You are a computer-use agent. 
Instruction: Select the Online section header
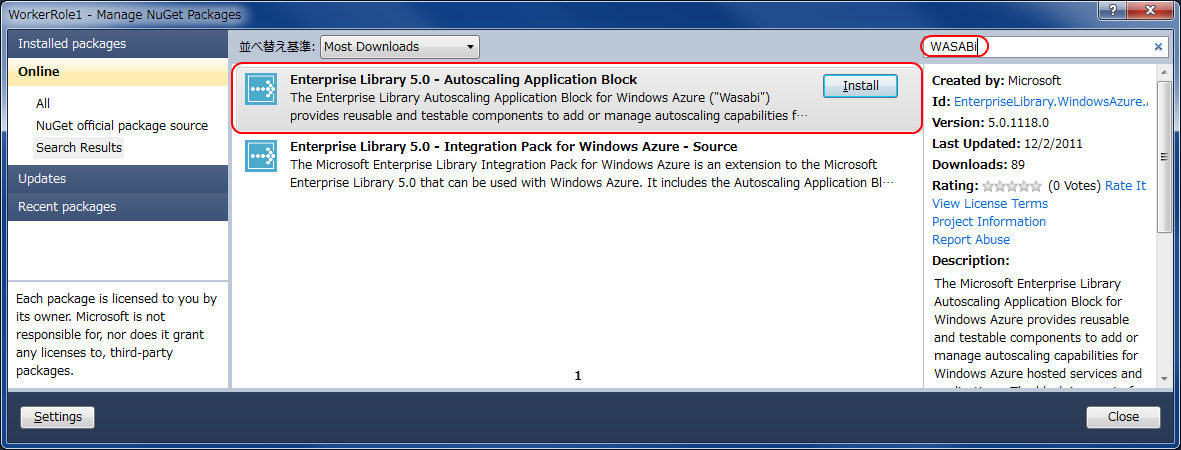click(39, 72)
